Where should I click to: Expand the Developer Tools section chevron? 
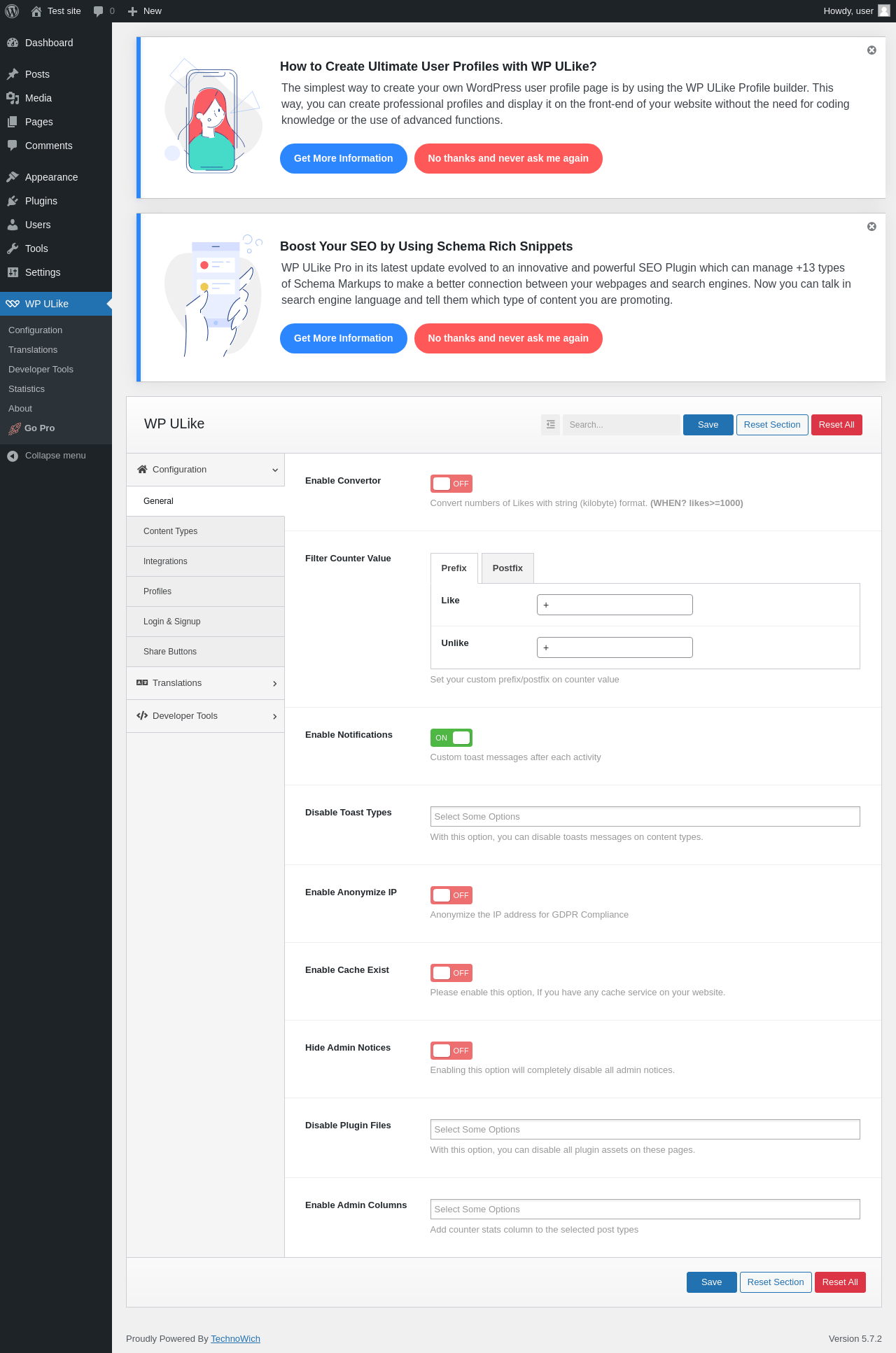coord(275,717)
